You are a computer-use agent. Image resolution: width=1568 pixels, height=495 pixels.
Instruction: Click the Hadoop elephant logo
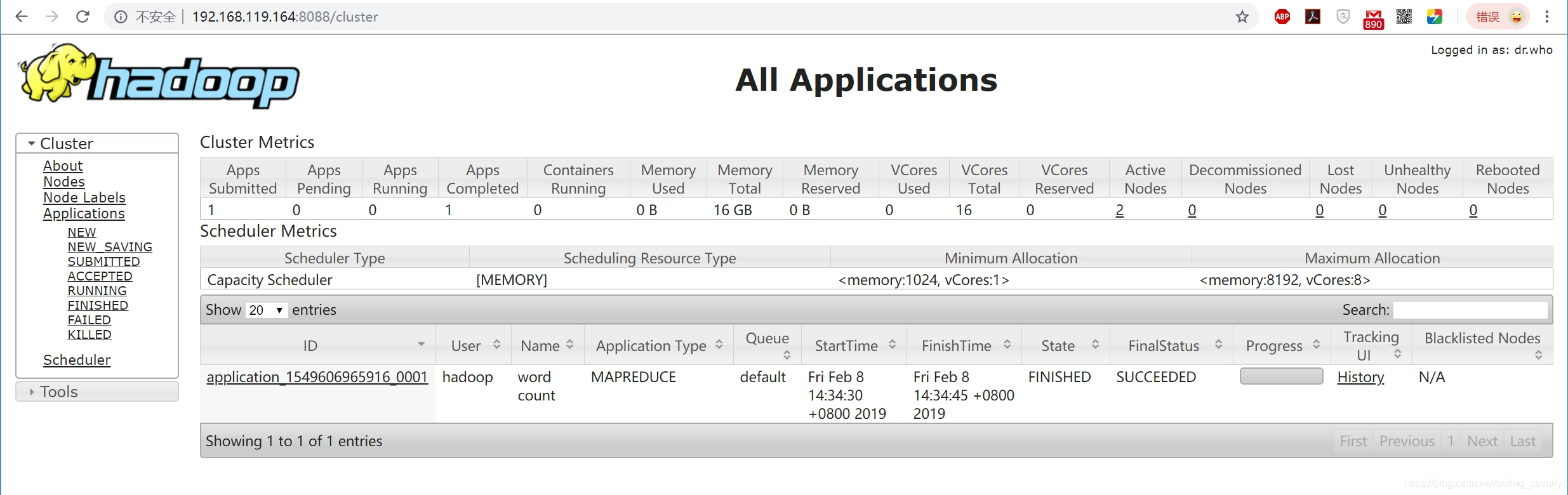[x=159, y=76]
